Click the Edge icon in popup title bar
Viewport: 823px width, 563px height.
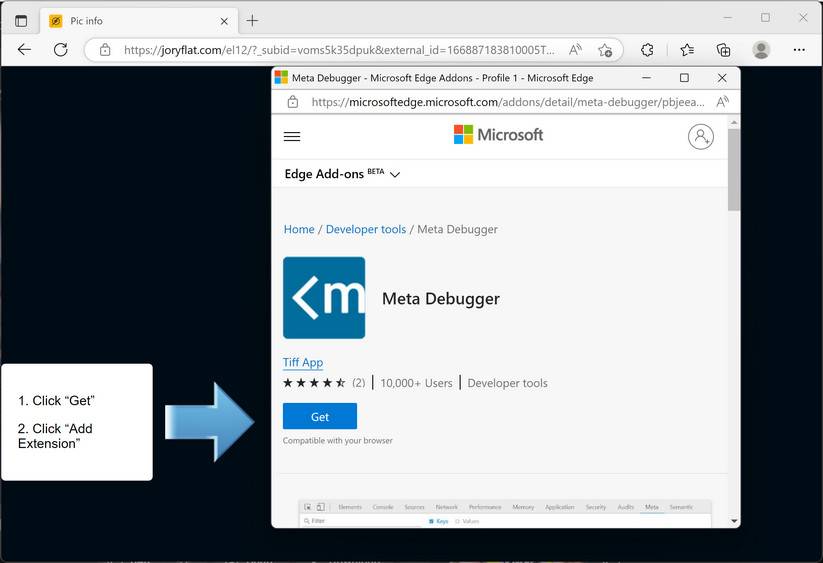281,78
